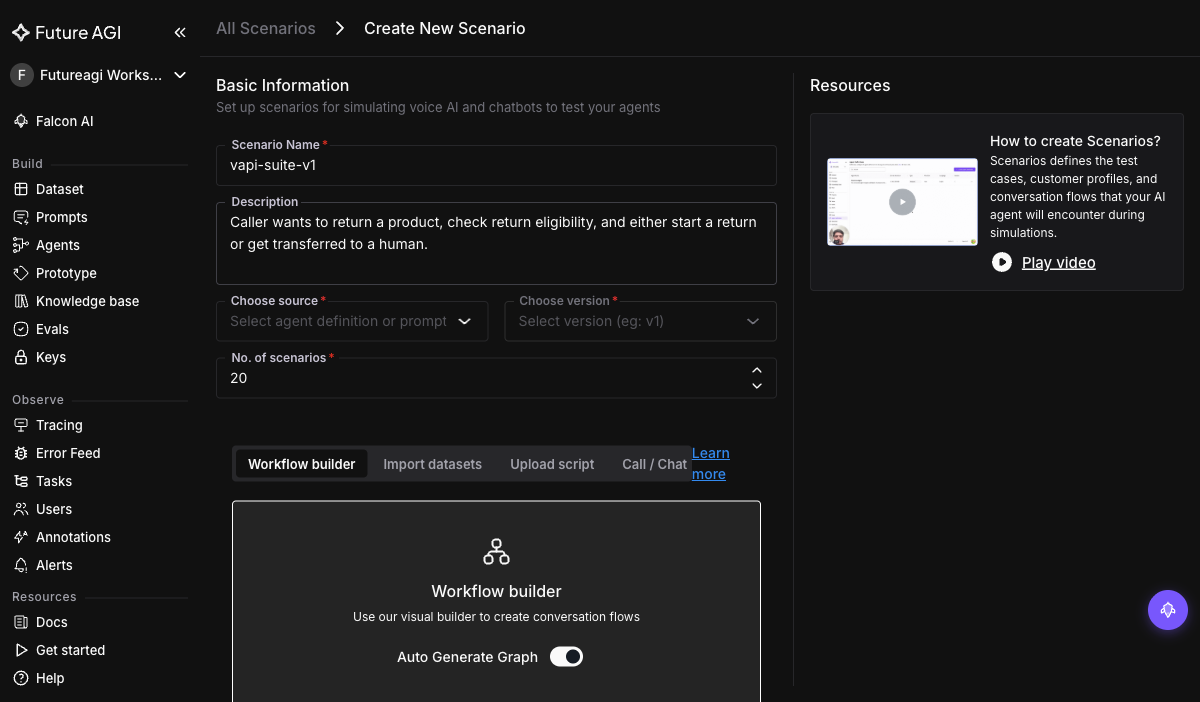
Task: Decrease the number of scenarios
Action: (757, 385)
